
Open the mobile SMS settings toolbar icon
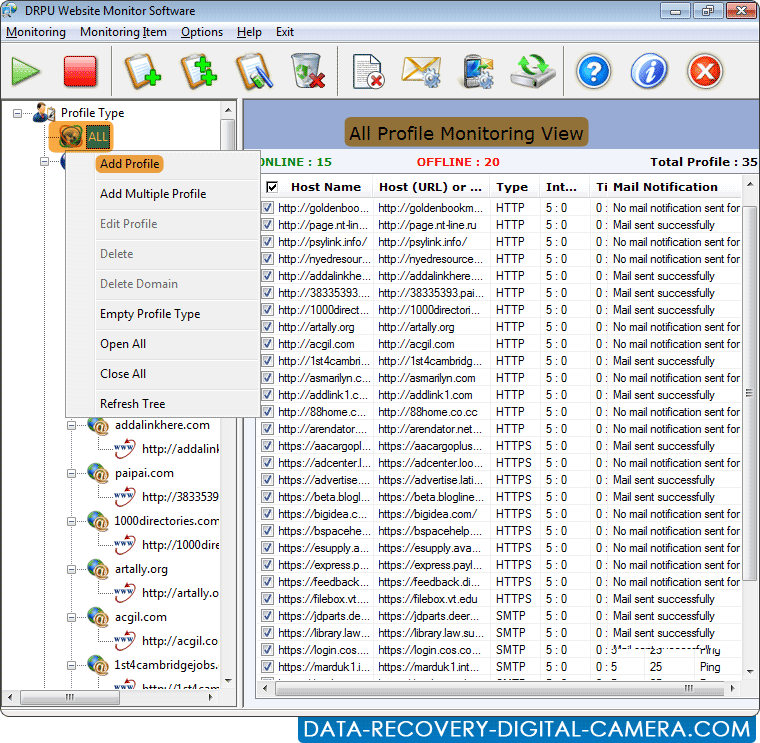pyautogui.click(x=477, y=71)
